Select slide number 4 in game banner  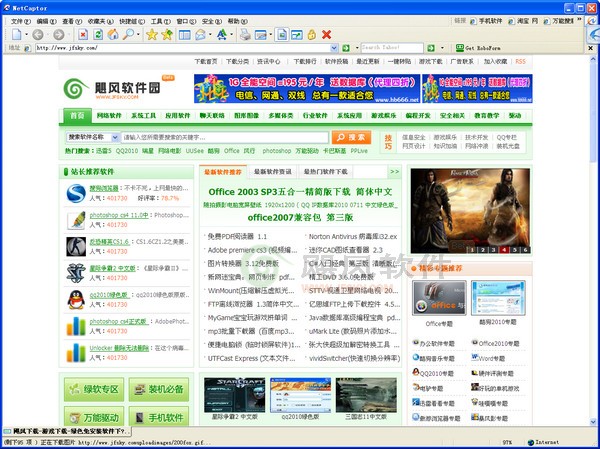pos(504,250)
